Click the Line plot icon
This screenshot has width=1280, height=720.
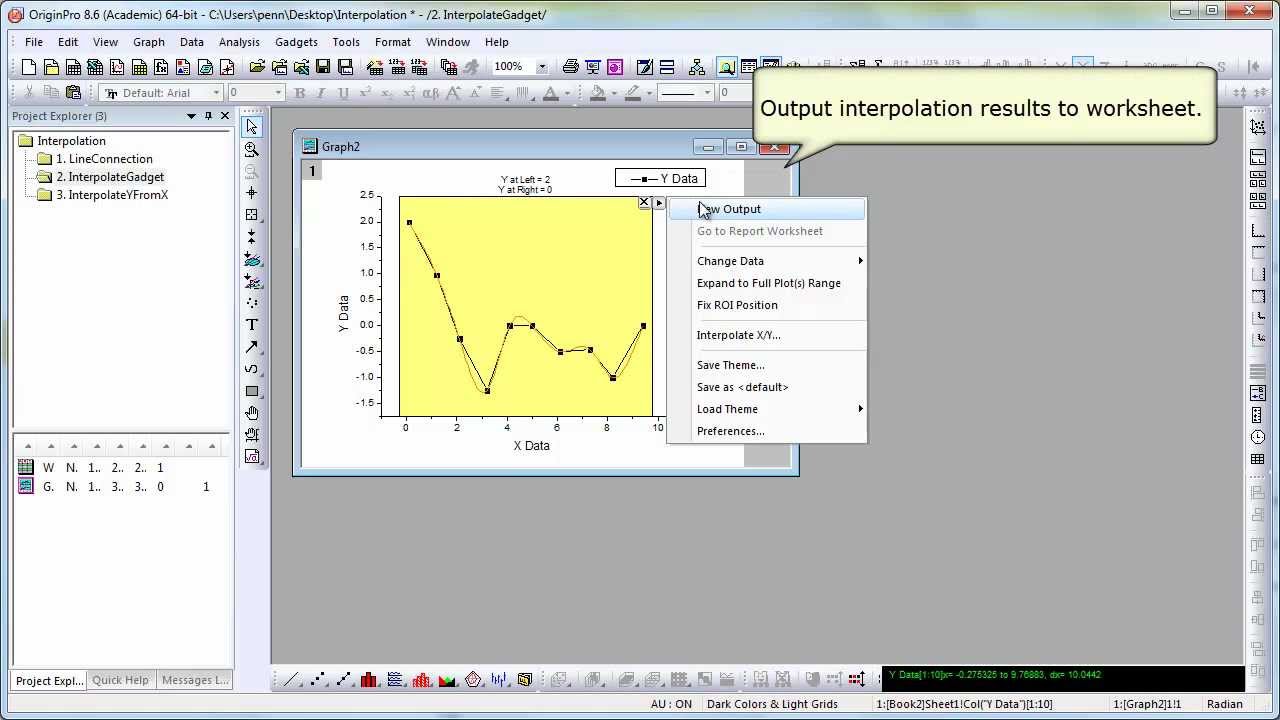click(291, 680)
